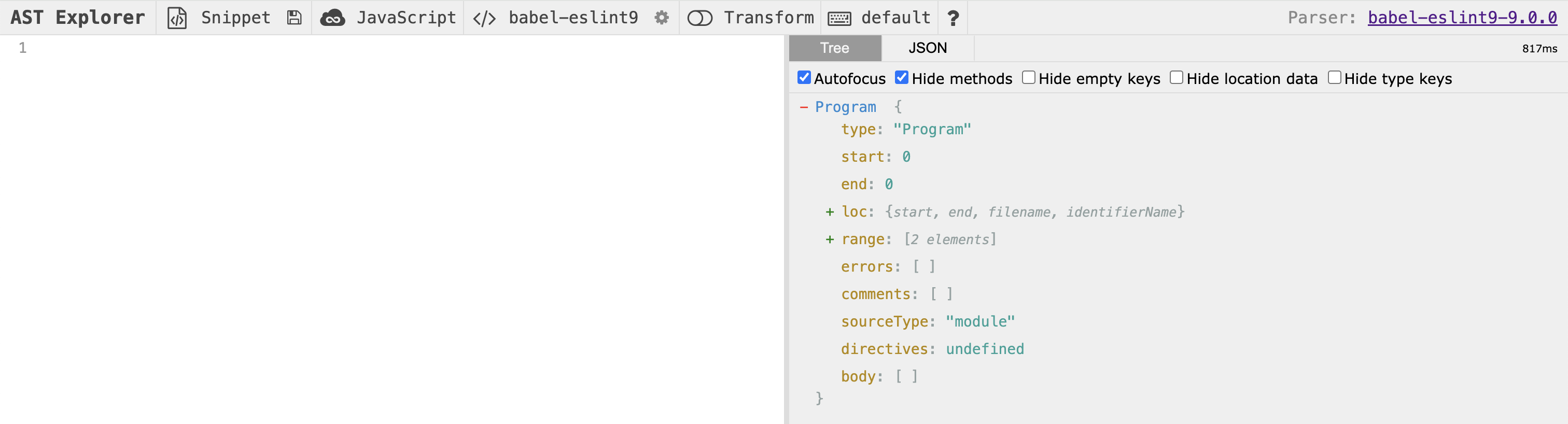Collapse the Program node

pyautogui.click(x=804, y=107)
